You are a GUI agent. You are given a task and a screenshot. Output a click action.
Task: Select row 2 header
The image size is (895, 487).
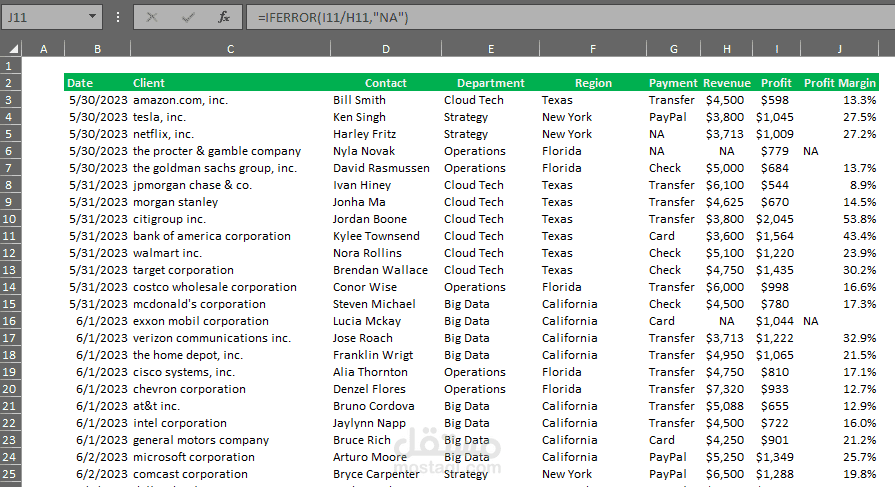[9, 83]
